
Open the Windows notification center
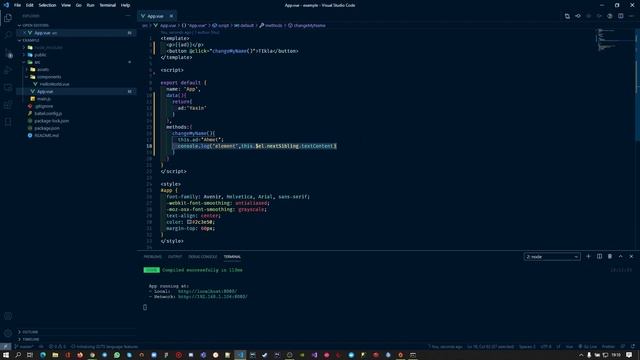pos(629,355)
